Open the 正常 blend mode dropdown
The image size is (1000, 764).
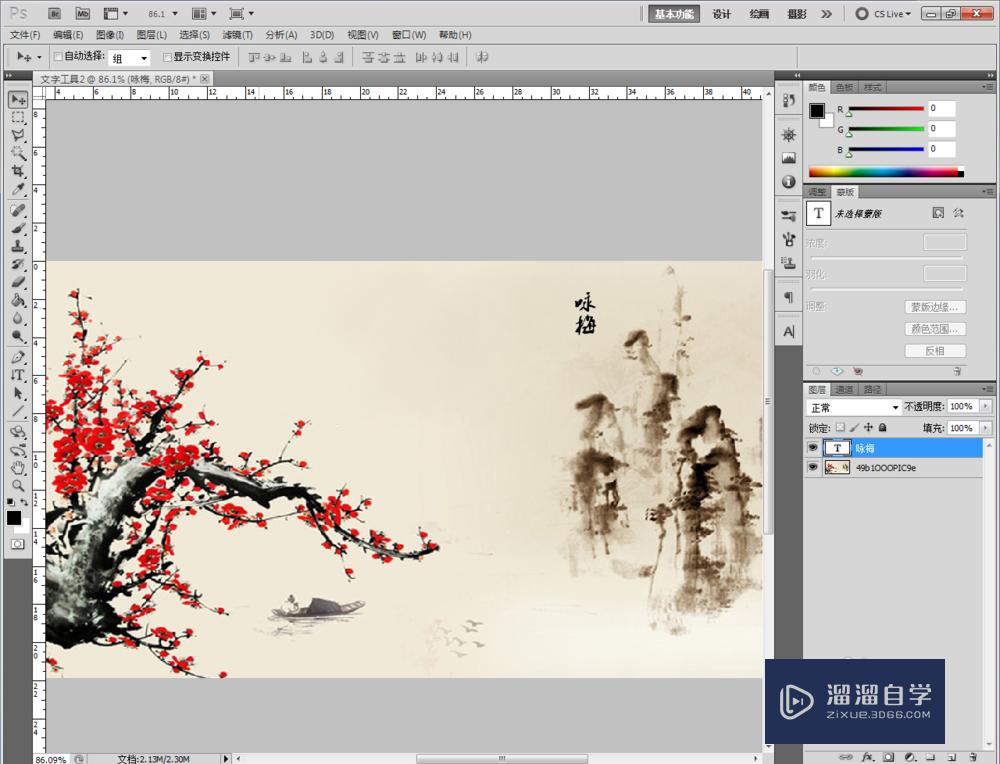tap(854, 408)
